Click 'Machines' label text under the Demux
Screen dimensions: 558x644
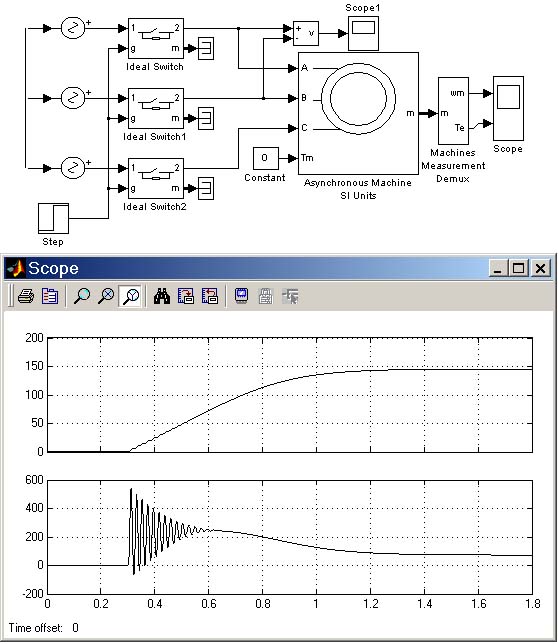(x=453, y=153)
